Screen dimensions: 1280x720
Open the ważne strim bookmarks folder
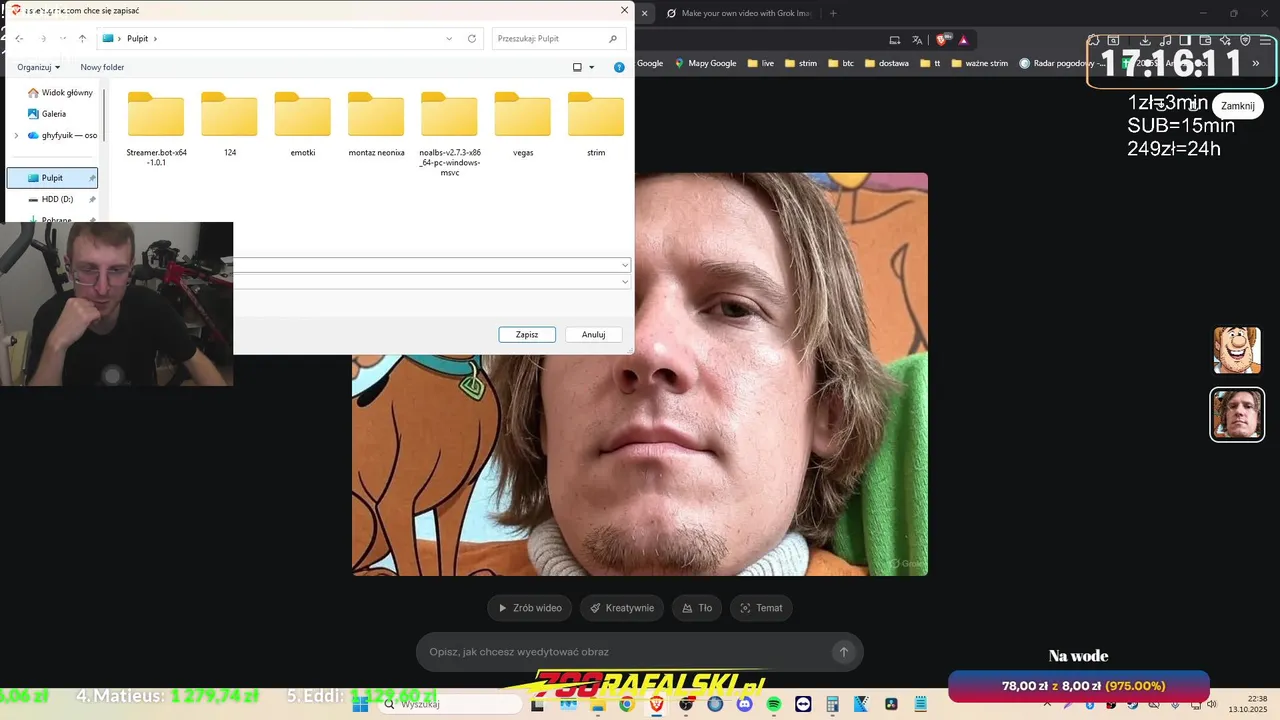coord(979,63)
